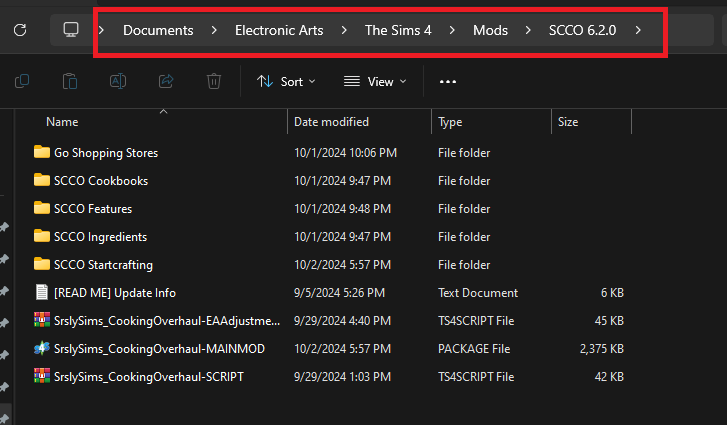
Task: Sort files by Name column header
Action: [62, 122]
